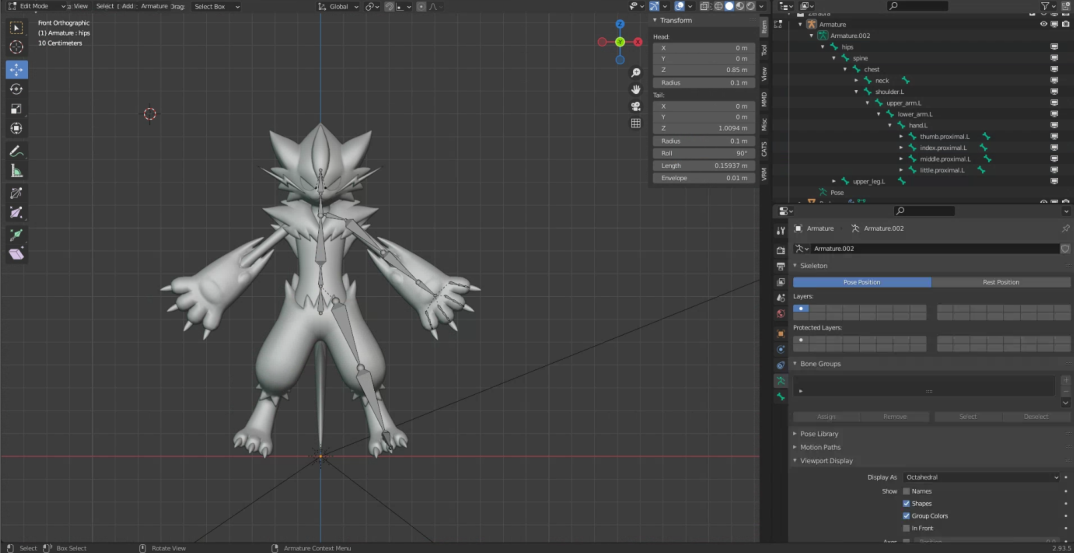Open Object Data (Armature) properties tab
Screen dimensions: 1074x553
[781, 380]
